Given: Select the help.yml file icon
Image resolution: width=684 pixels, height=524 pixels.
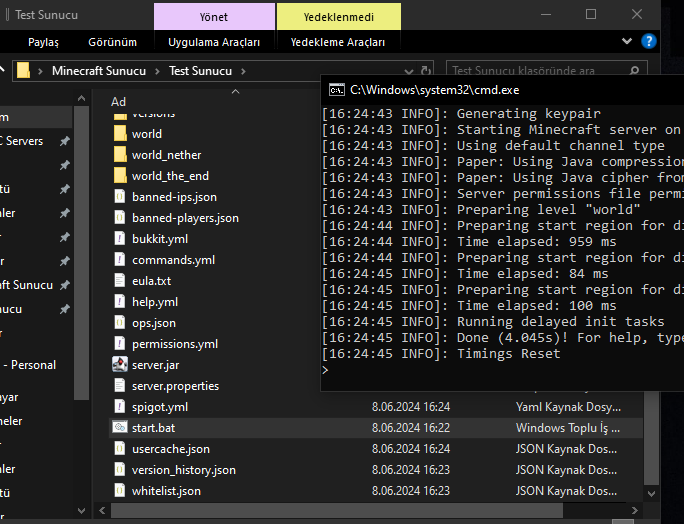Looking at the screenshot, I should [120, 301].
